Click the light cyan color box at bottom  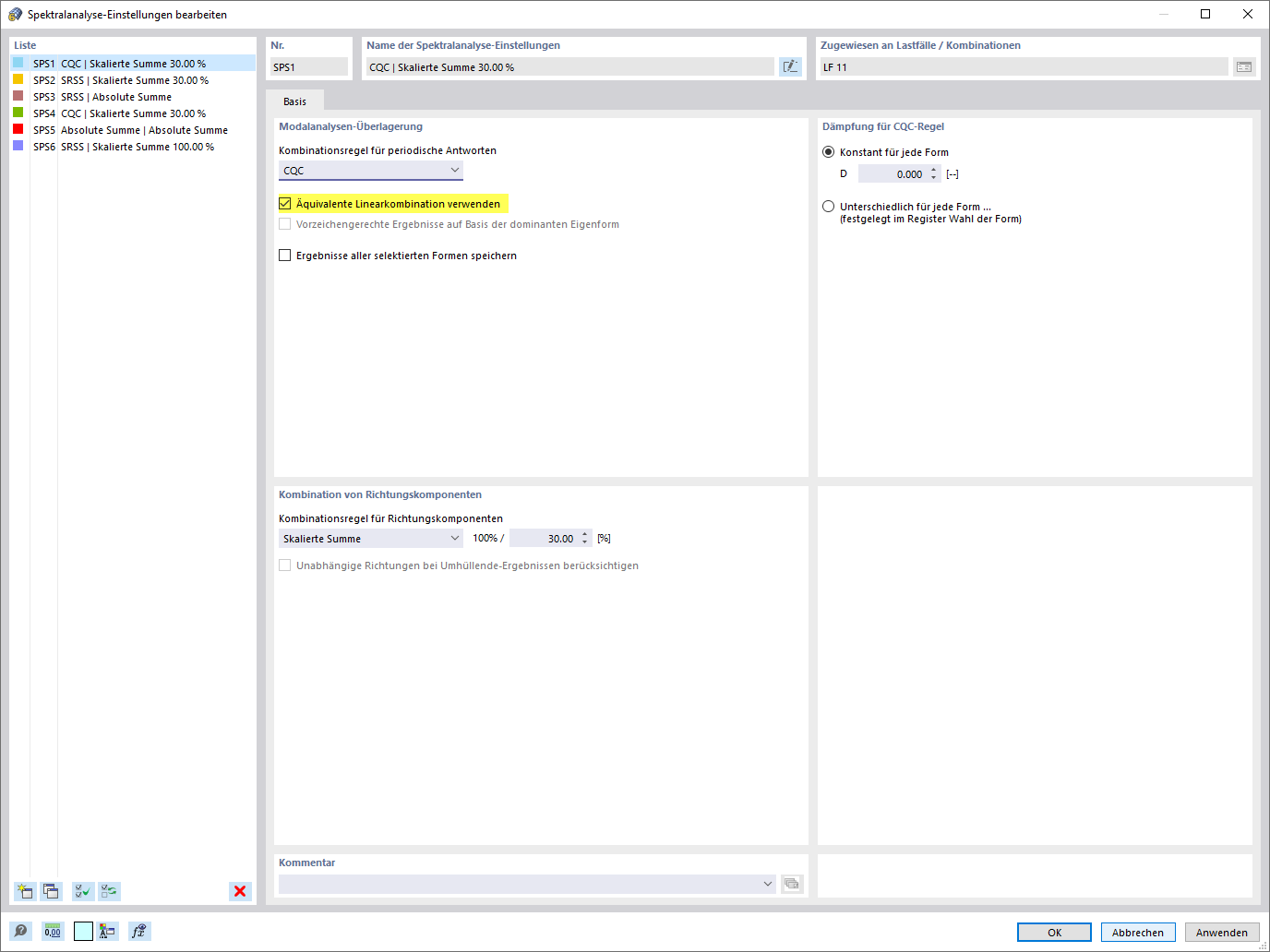[x=83, y=932]
